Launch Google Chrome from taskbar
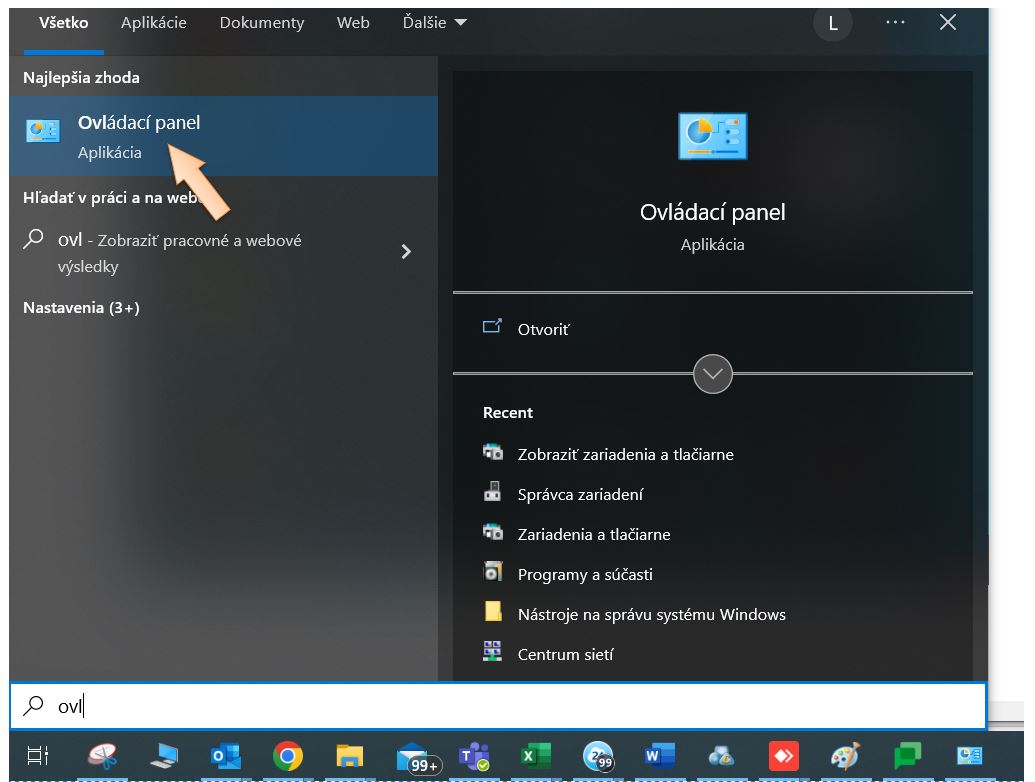The width and height of the screenshot is (1035, 782). point(288,757)
